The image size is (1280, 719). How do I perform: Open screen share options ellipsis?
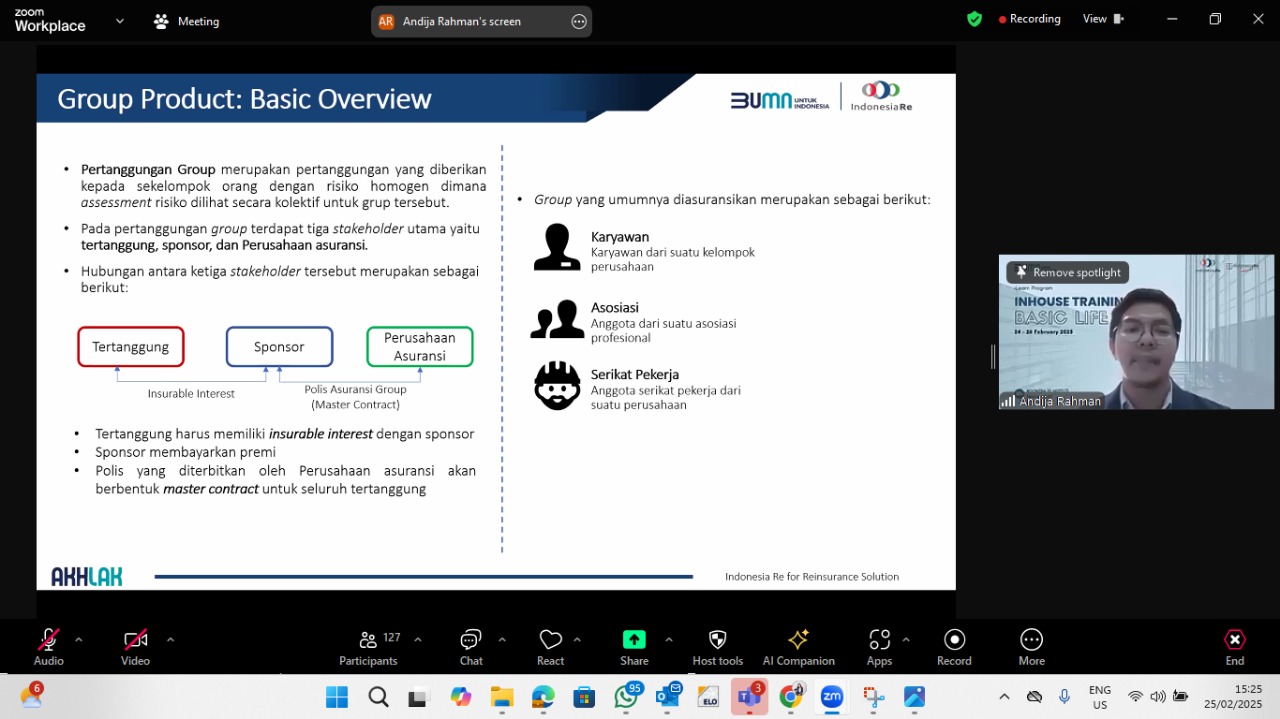(x=579, y=21)
